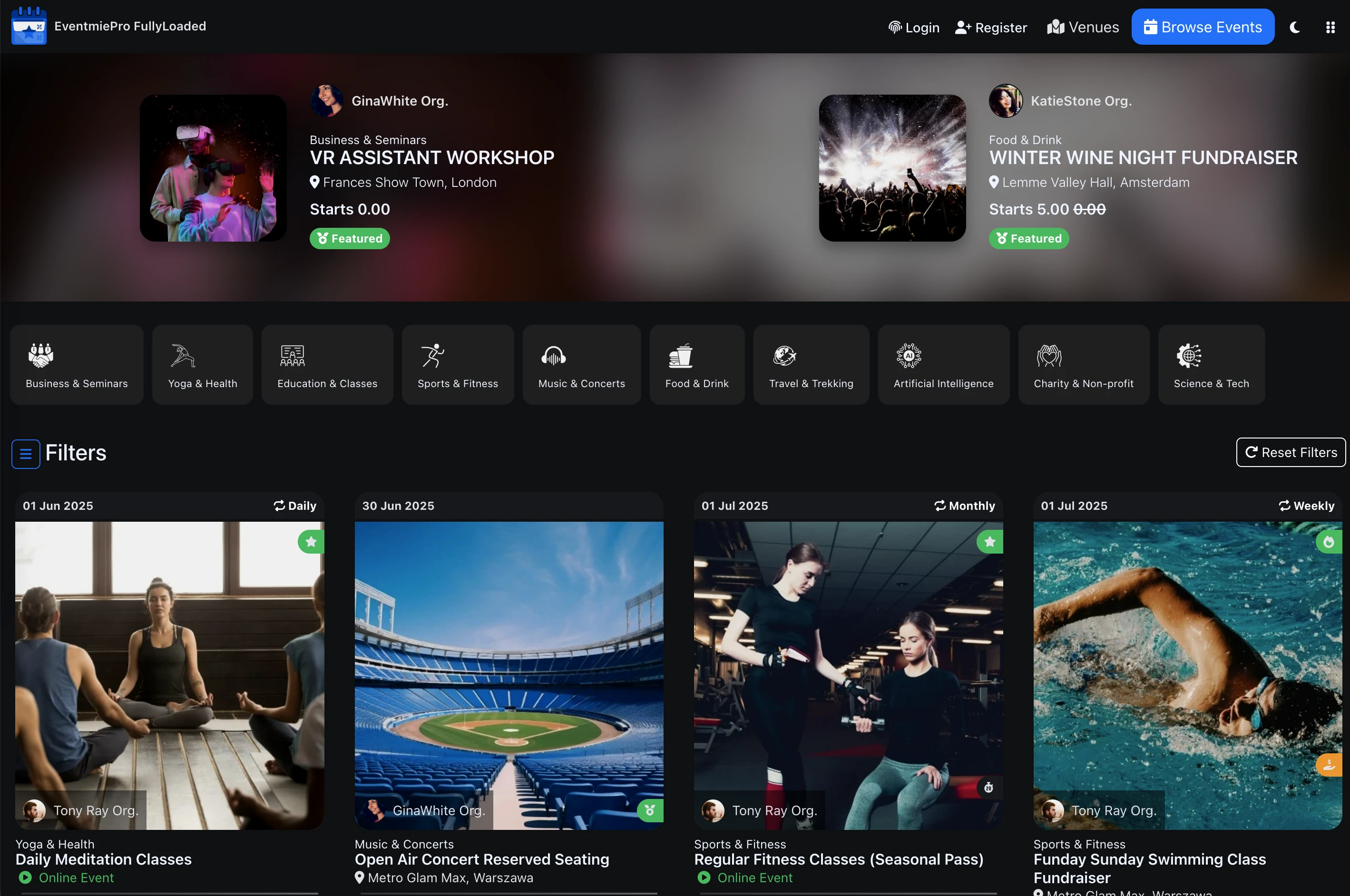Open Funday Sunday Swimming Class Fundraiser title
The image size is (1350, 896).
[1149, 868]
